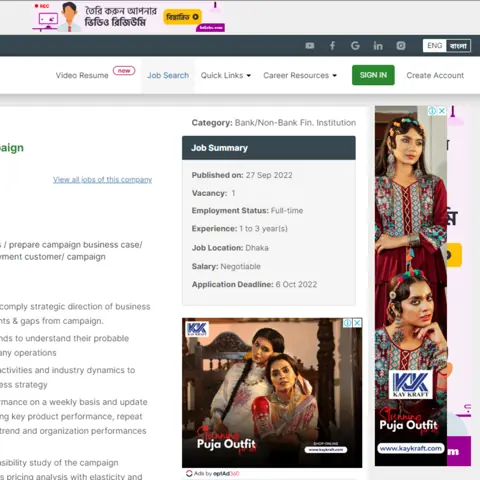Select 'Vacancy: 1' text

tap(213, 193)
